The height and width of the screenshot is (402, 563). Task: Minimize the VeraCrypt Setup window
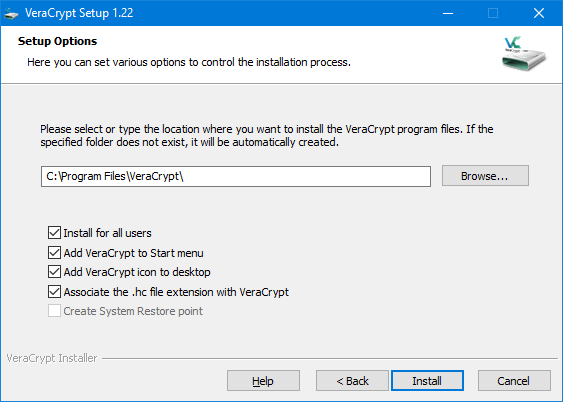pos(448,13)
